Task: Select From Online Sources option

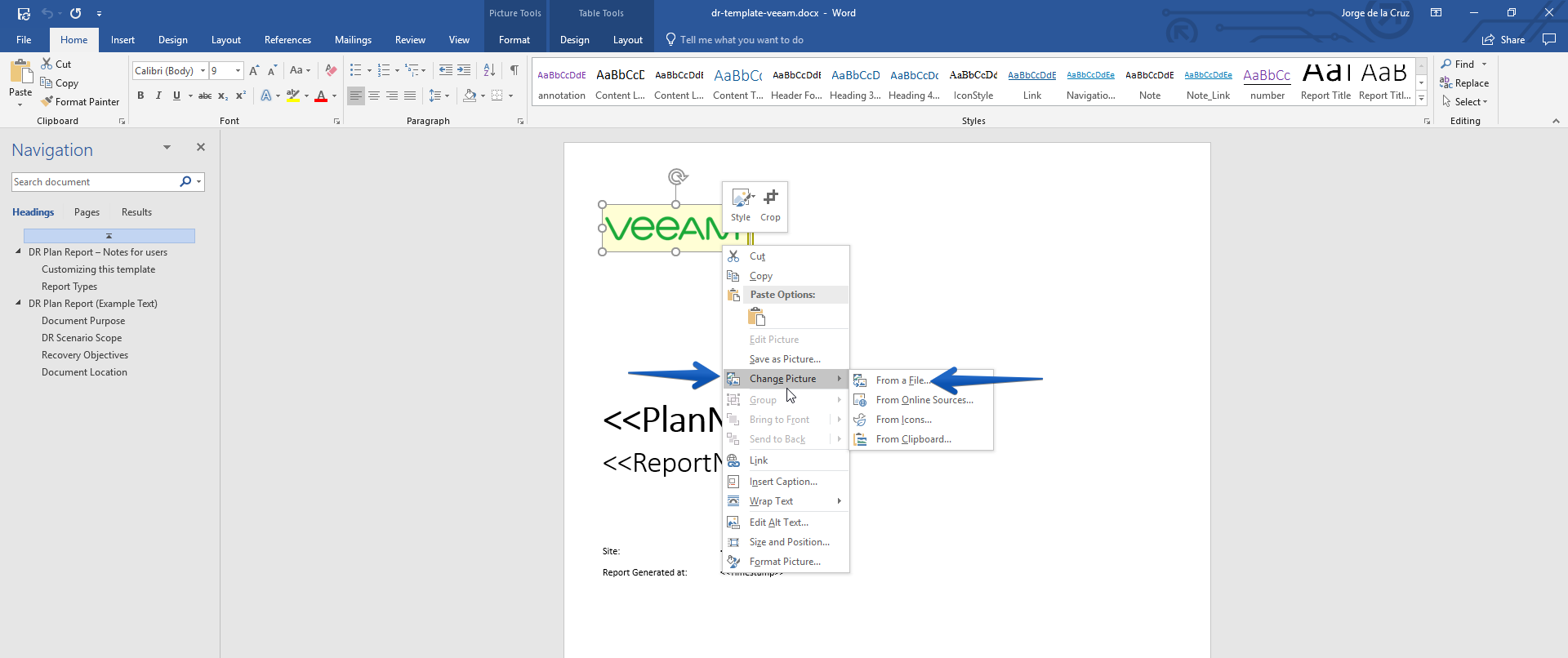Action: coord(922,400)
